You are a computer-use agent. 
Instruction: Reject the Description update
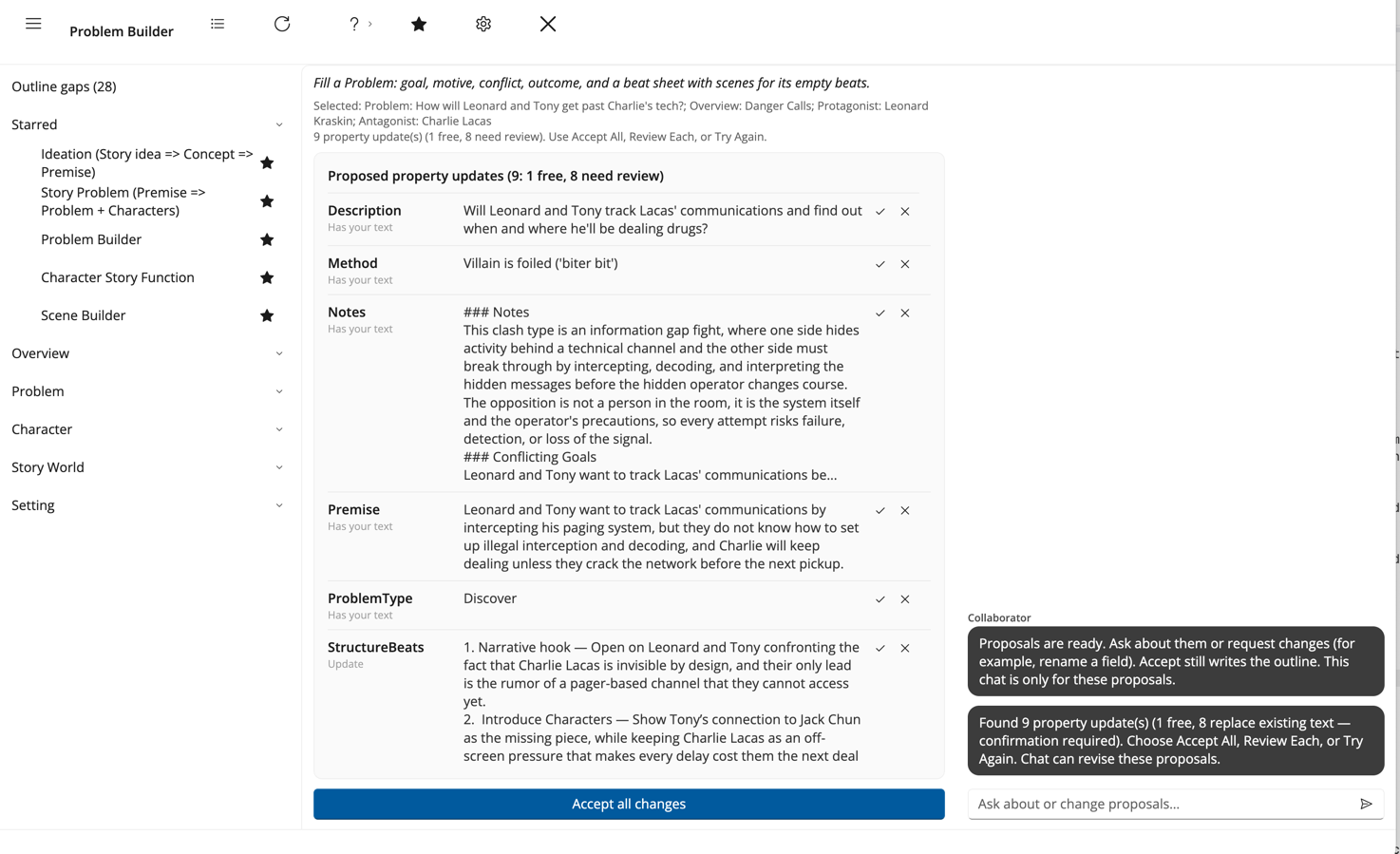point(905,212)
